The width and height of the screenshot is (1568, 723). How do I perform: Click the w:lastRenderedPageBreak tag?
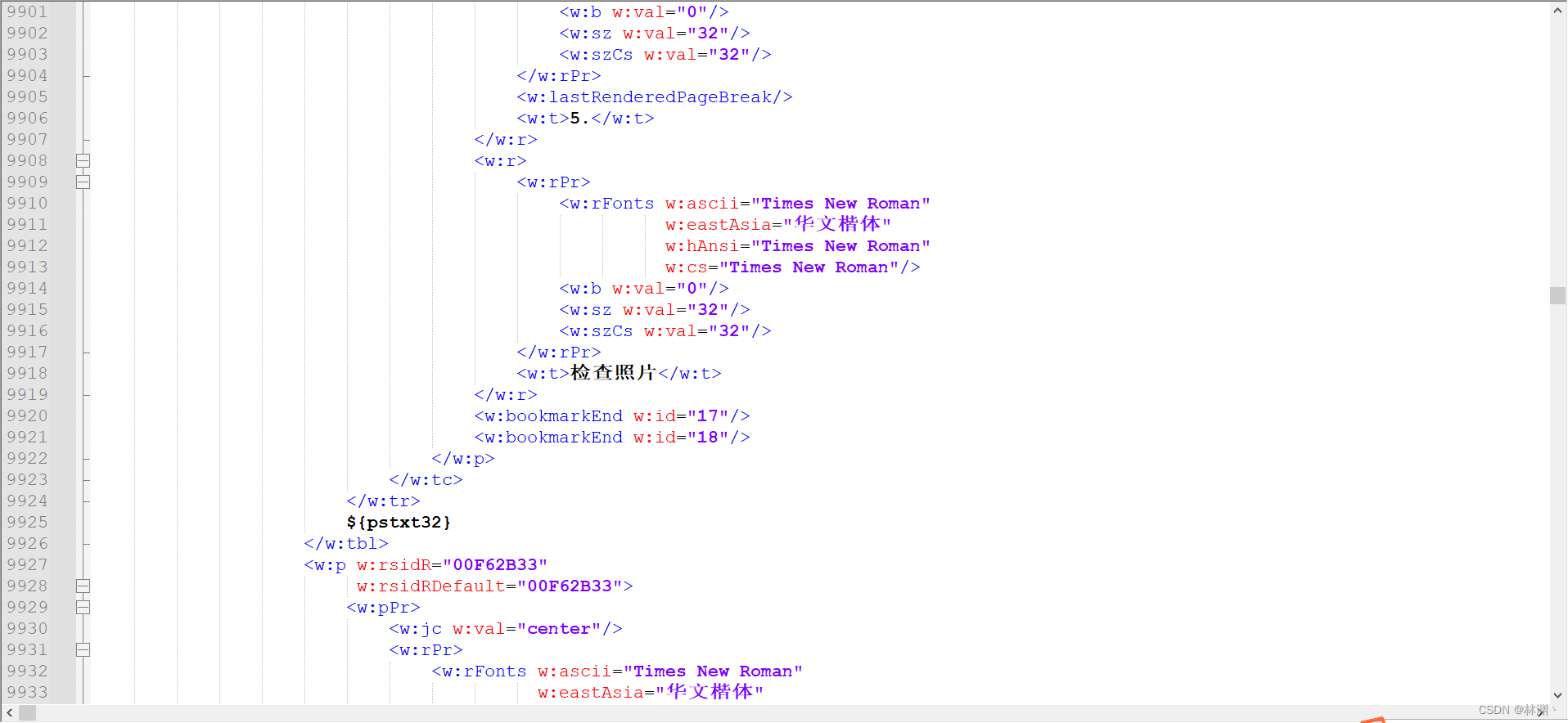pos(655,97)
